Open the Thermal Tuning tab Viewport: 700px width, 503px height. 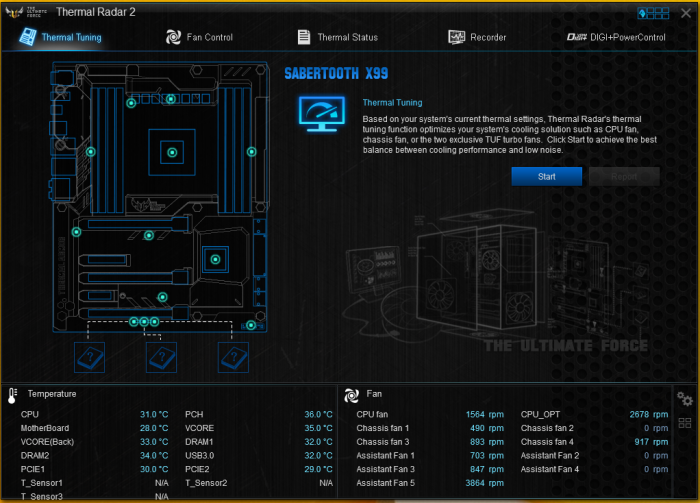(x=60, y=37)
